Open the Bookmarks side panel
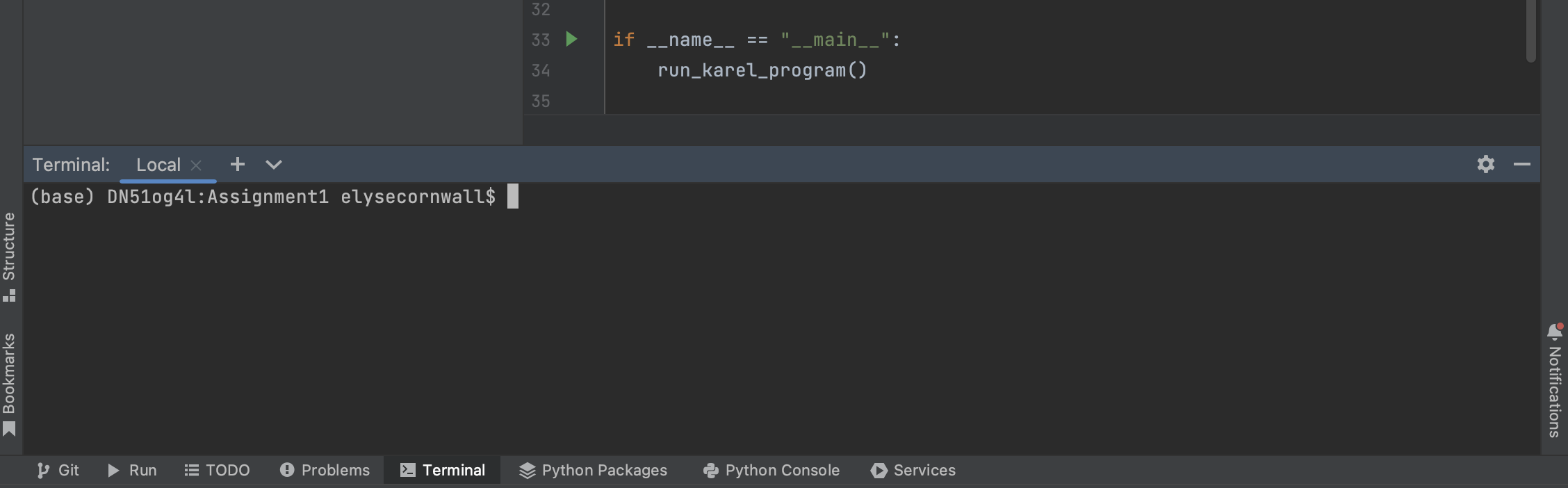Image resolution: width=1568 pixels, height=488 pixels. tap(9, 385)
